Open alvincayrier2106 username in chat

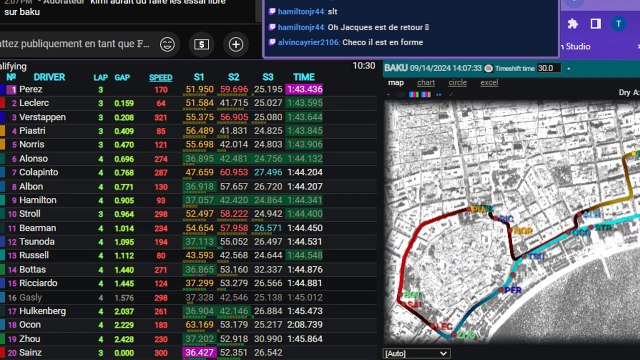click(309, 42)
